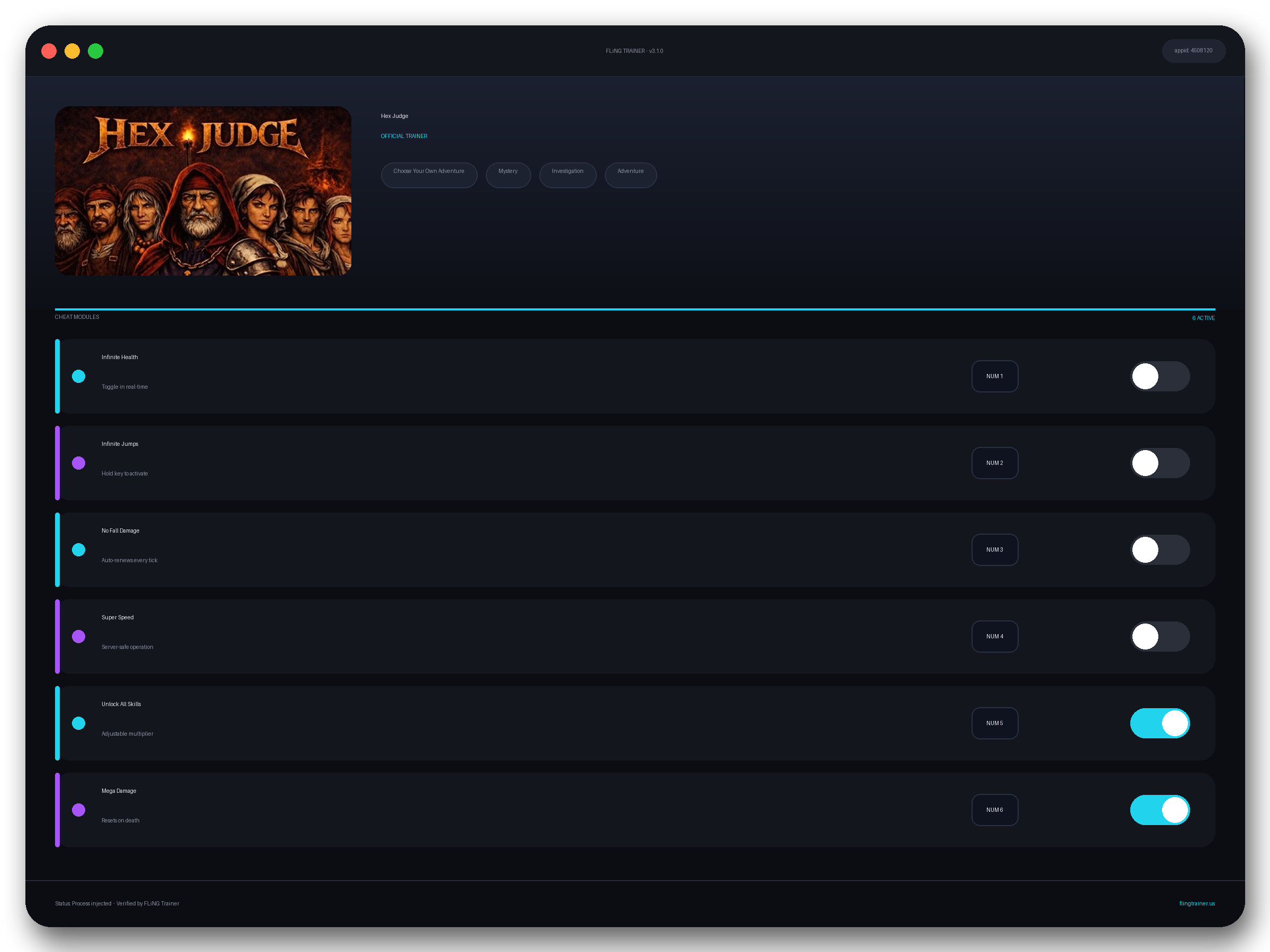The width and height of the screenshot is (1270, 952).
Task: Click the NUM 1 hotkey button
Action: [x=994, y=377]
